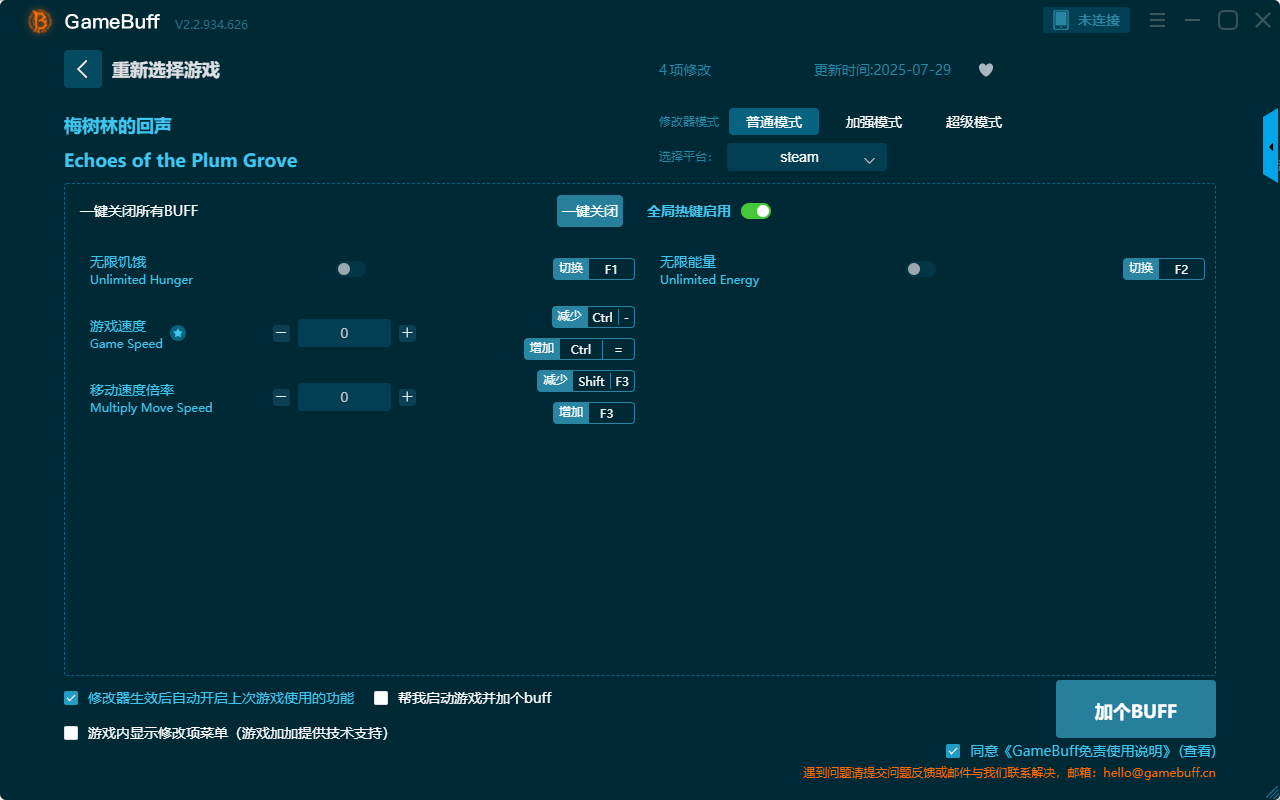Toggle Unlimited Hunger switch
The height and width of the screenshot is (800, 1280).
point(351,269)
